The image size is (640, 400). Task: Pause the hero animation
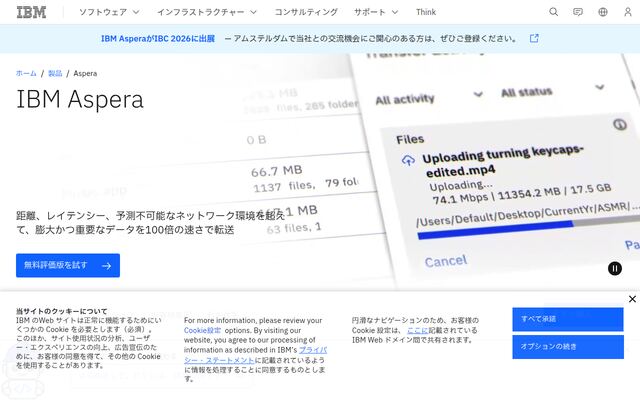tap(615, 268)
